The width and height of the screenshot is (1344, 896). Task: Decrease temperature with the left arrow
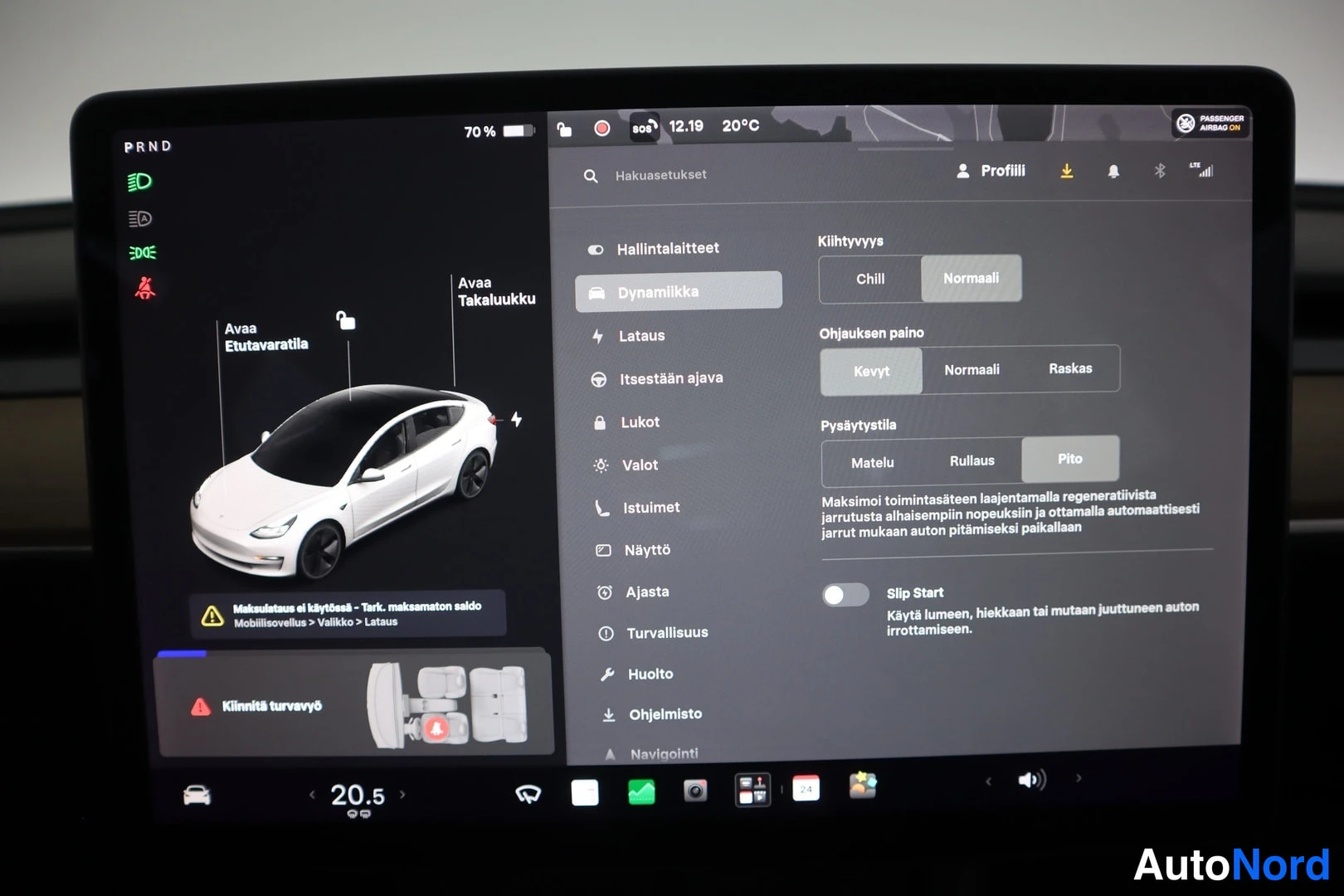[312, 795]
